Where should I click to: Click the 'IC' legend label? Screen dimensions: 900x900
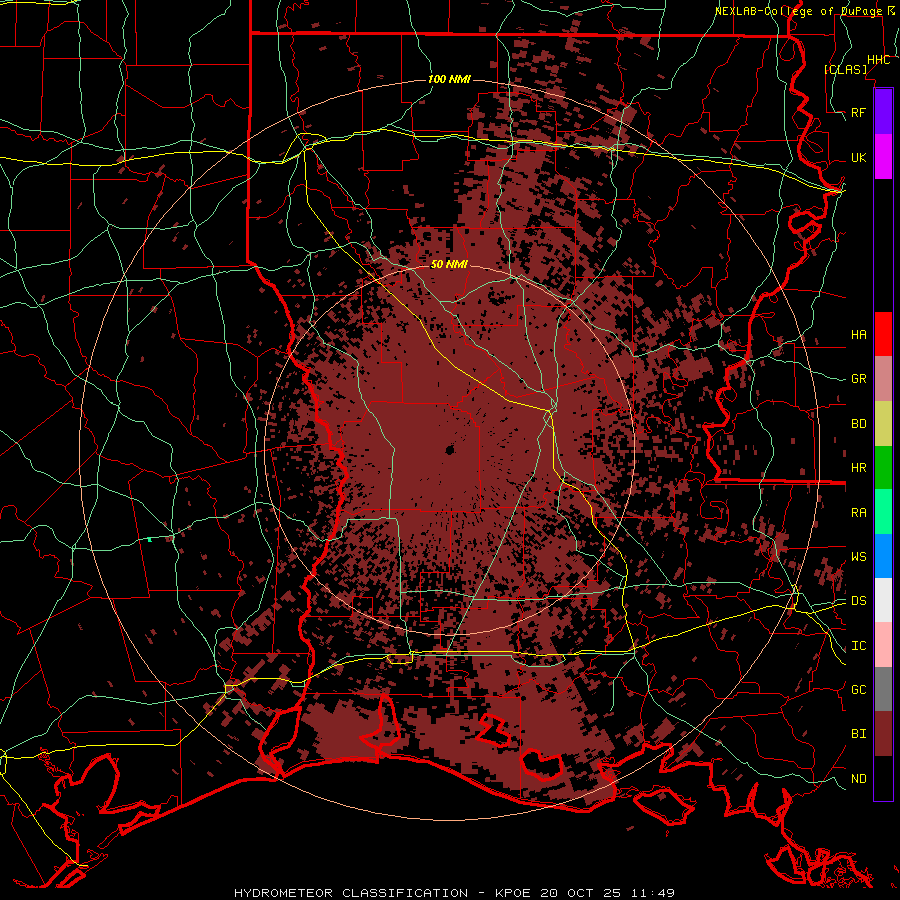click(858, 646)
